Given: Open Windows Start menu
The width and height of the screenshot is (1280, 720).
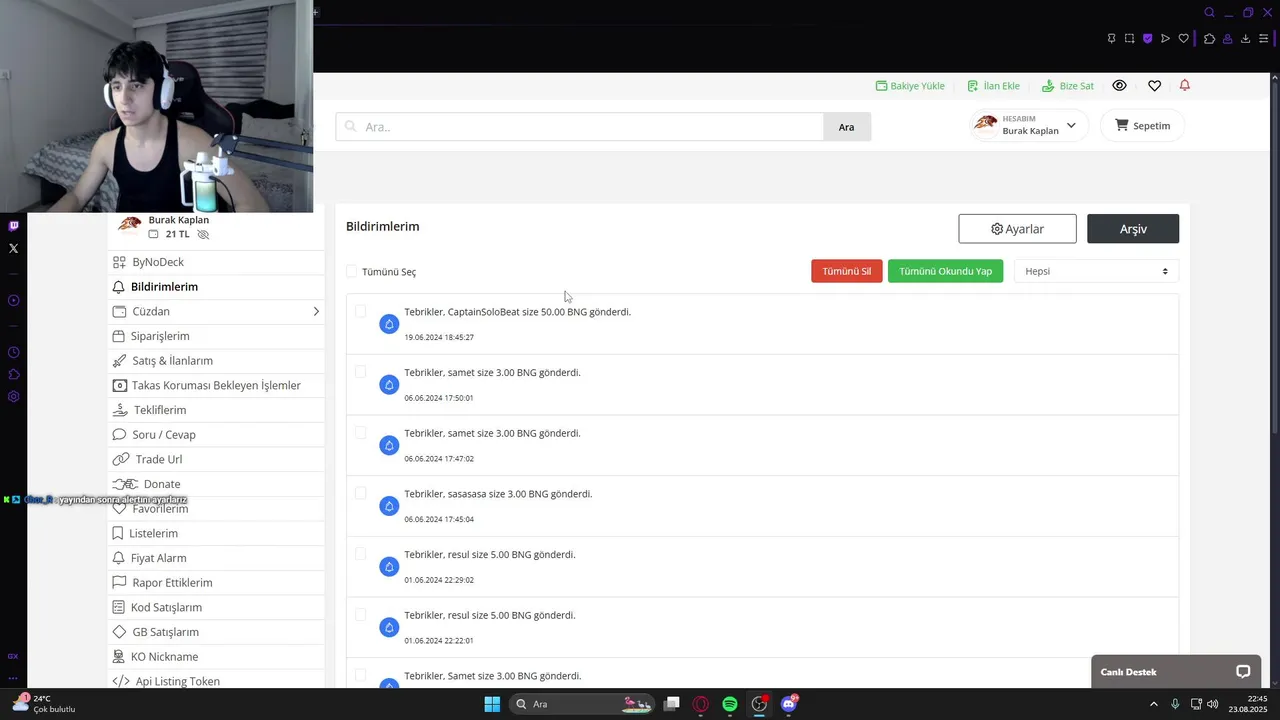Looking at the screenshot, I should (x=492, y=704).
